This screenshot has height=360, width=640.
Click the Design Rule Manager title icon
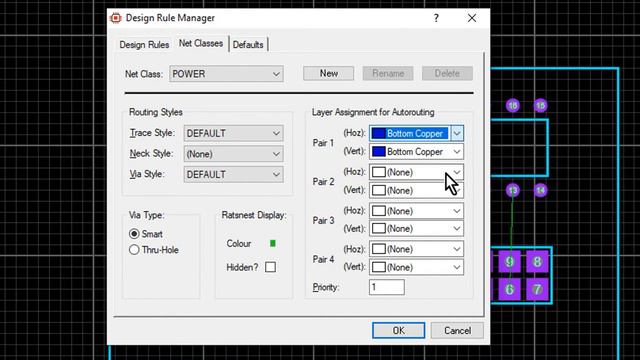click(116, 18)
